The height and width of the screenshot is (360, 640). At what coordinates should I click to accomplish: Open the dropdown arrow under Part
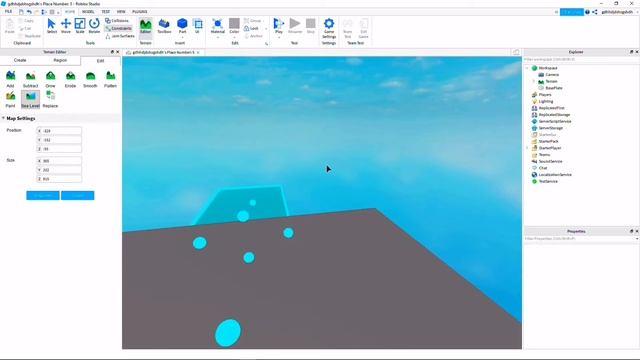[182, 37]
